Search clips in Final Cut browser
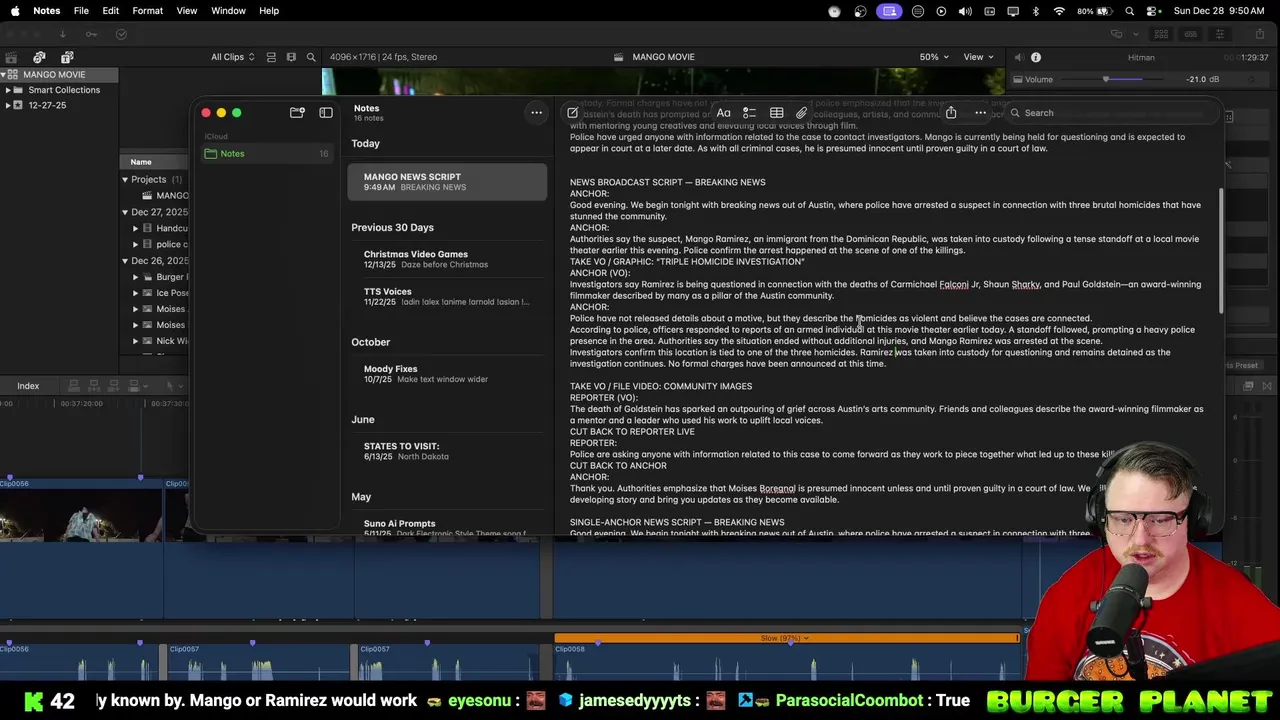 311,57
